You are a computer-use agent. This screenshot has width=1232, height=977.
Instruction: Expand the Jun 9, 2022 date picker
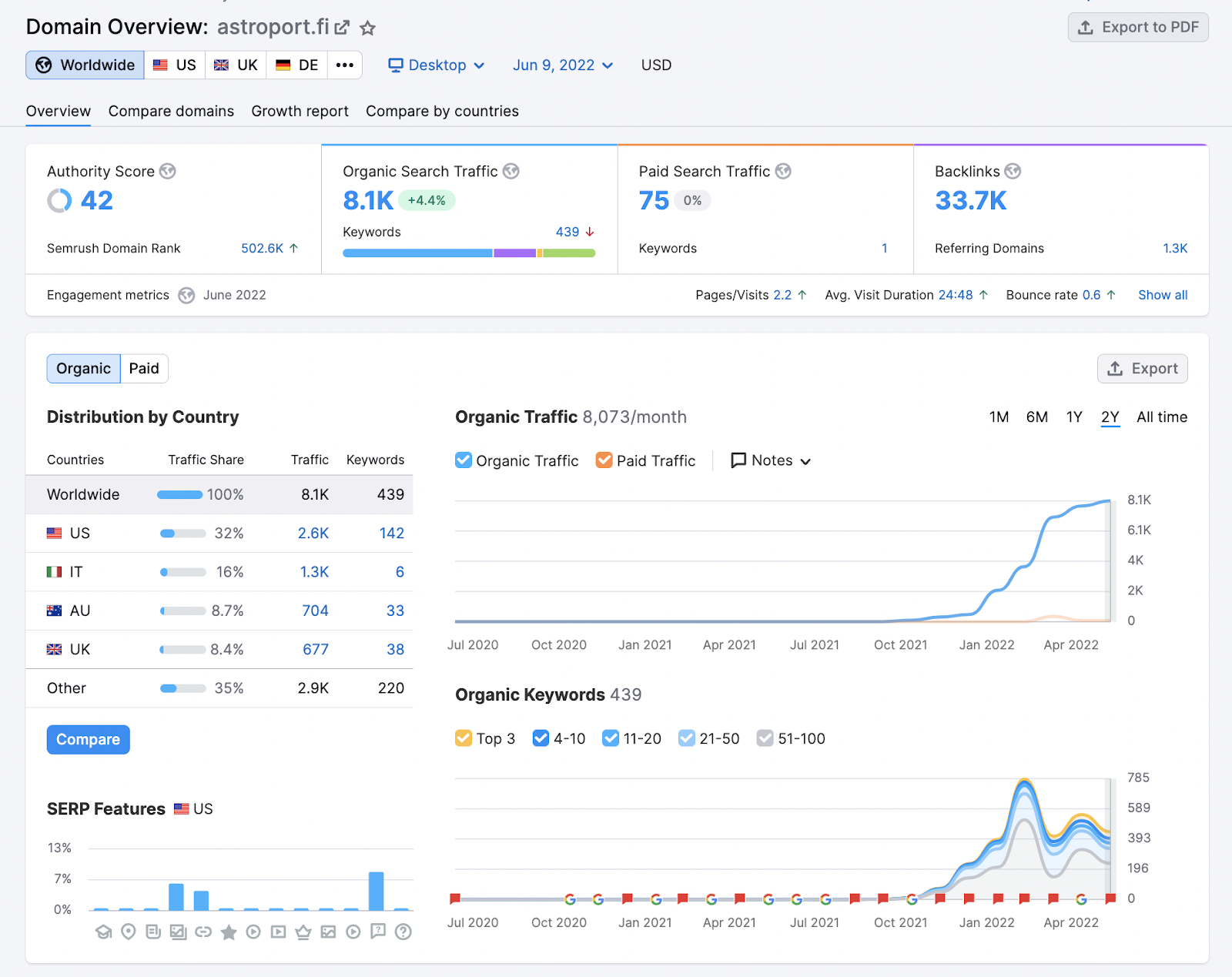point(563,65)
